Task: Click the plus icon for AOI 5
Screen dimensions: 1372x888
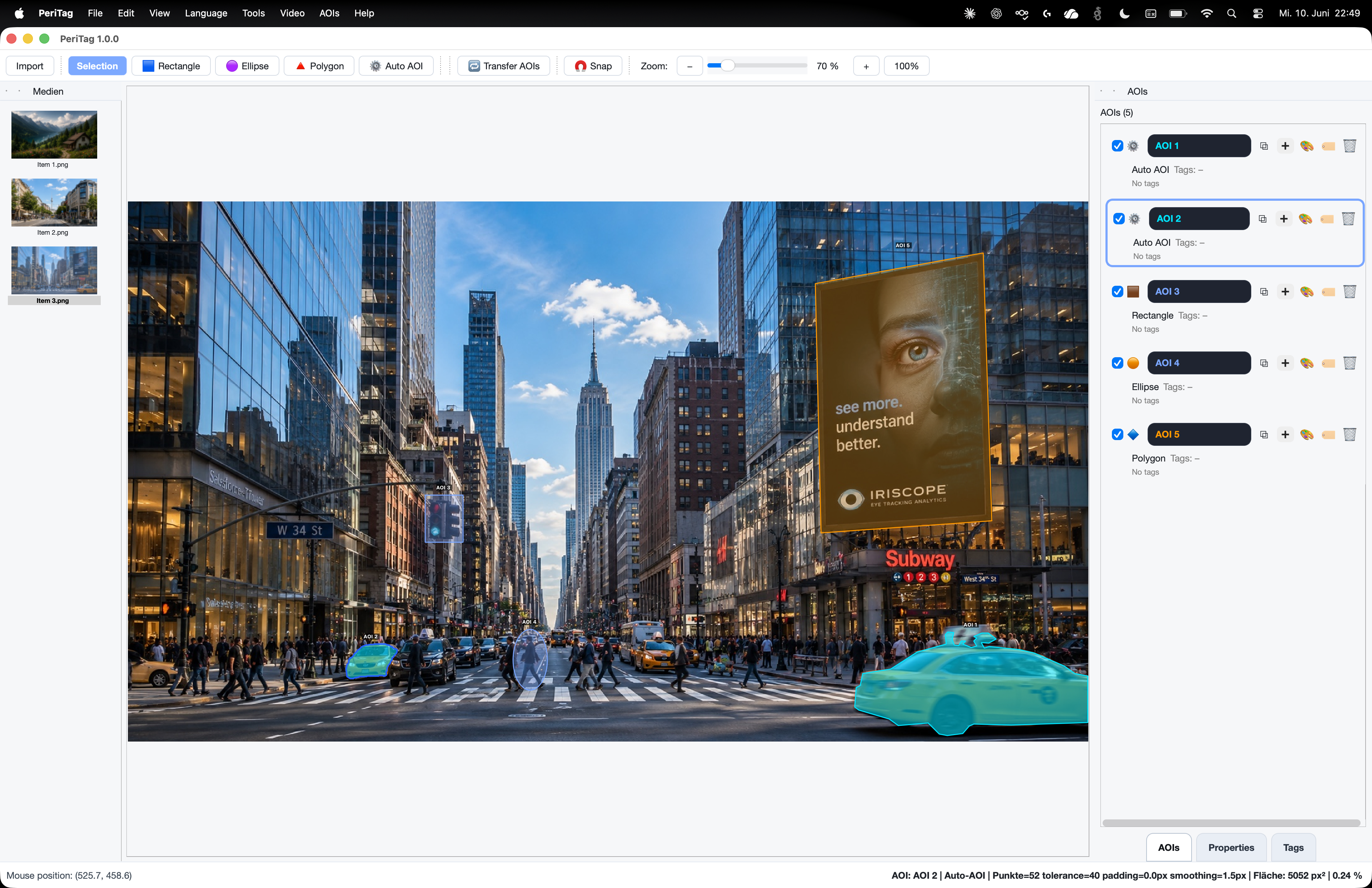Action: [1285, 434]
